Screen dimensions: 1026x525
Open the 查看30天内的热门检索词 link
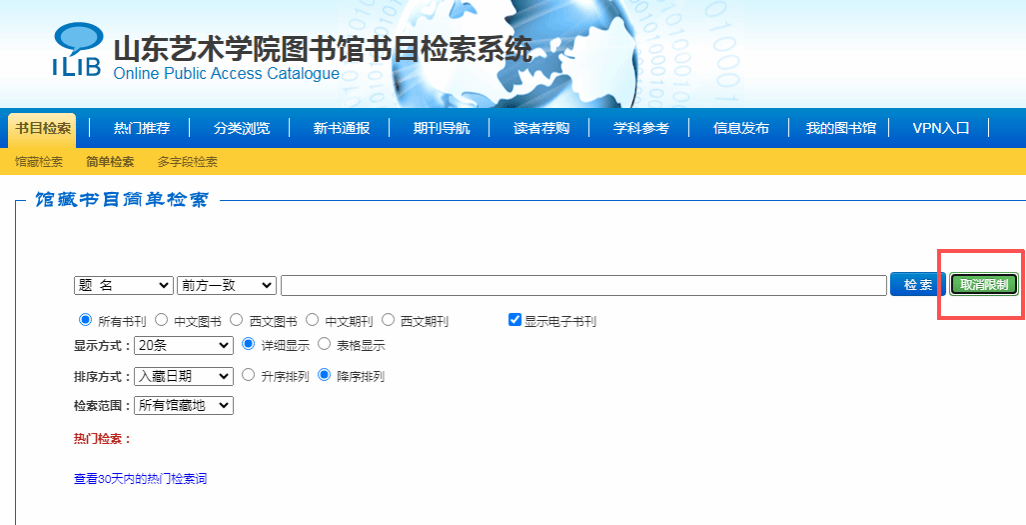140,479
